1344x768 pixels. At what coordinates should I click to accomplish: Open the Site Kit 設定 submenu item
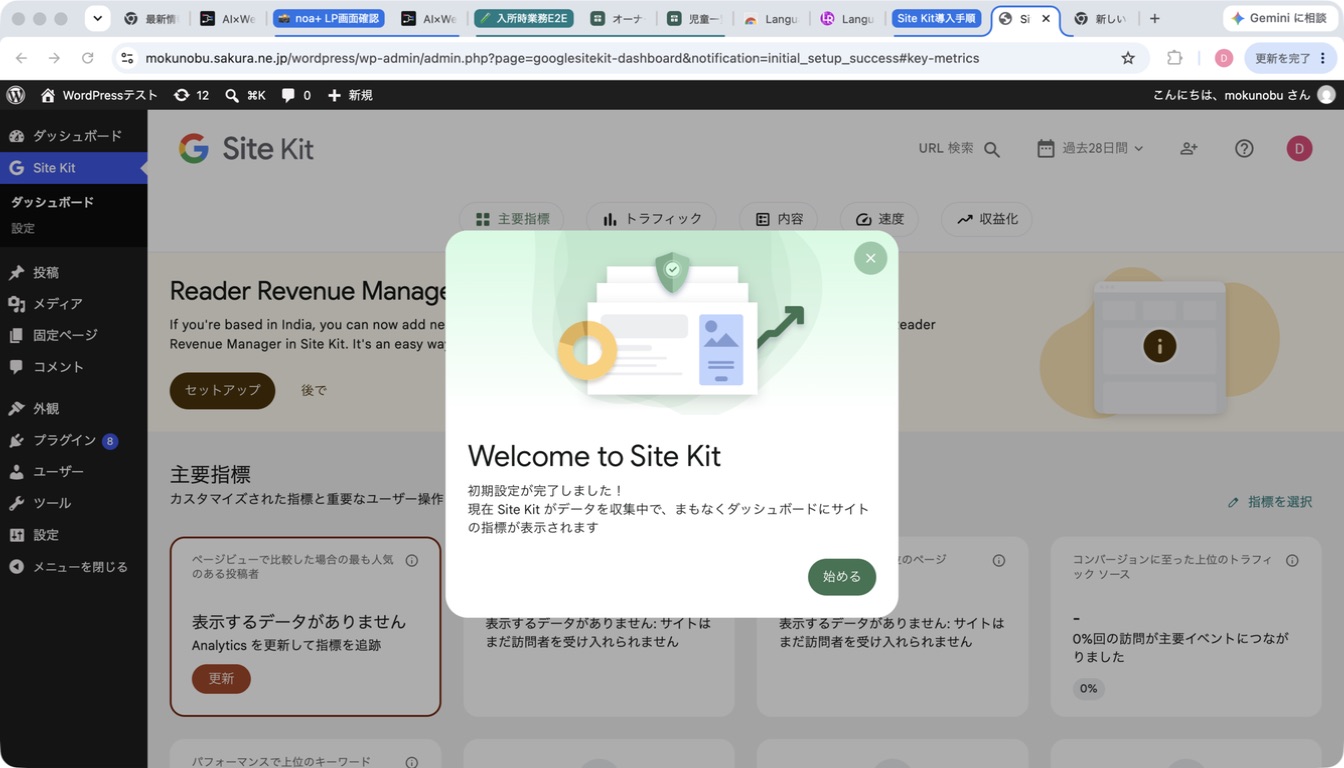pyautogui.click(x=23, y=228)
